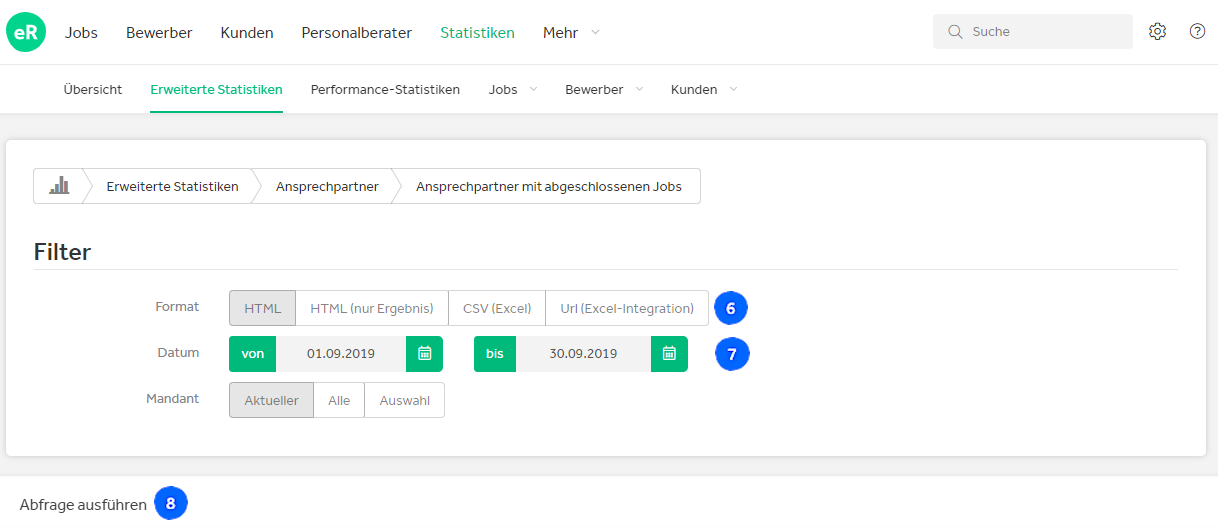Screen dimensions: 1218x528
Task: Click the search magnifier icon
Action: coord(955,32)
